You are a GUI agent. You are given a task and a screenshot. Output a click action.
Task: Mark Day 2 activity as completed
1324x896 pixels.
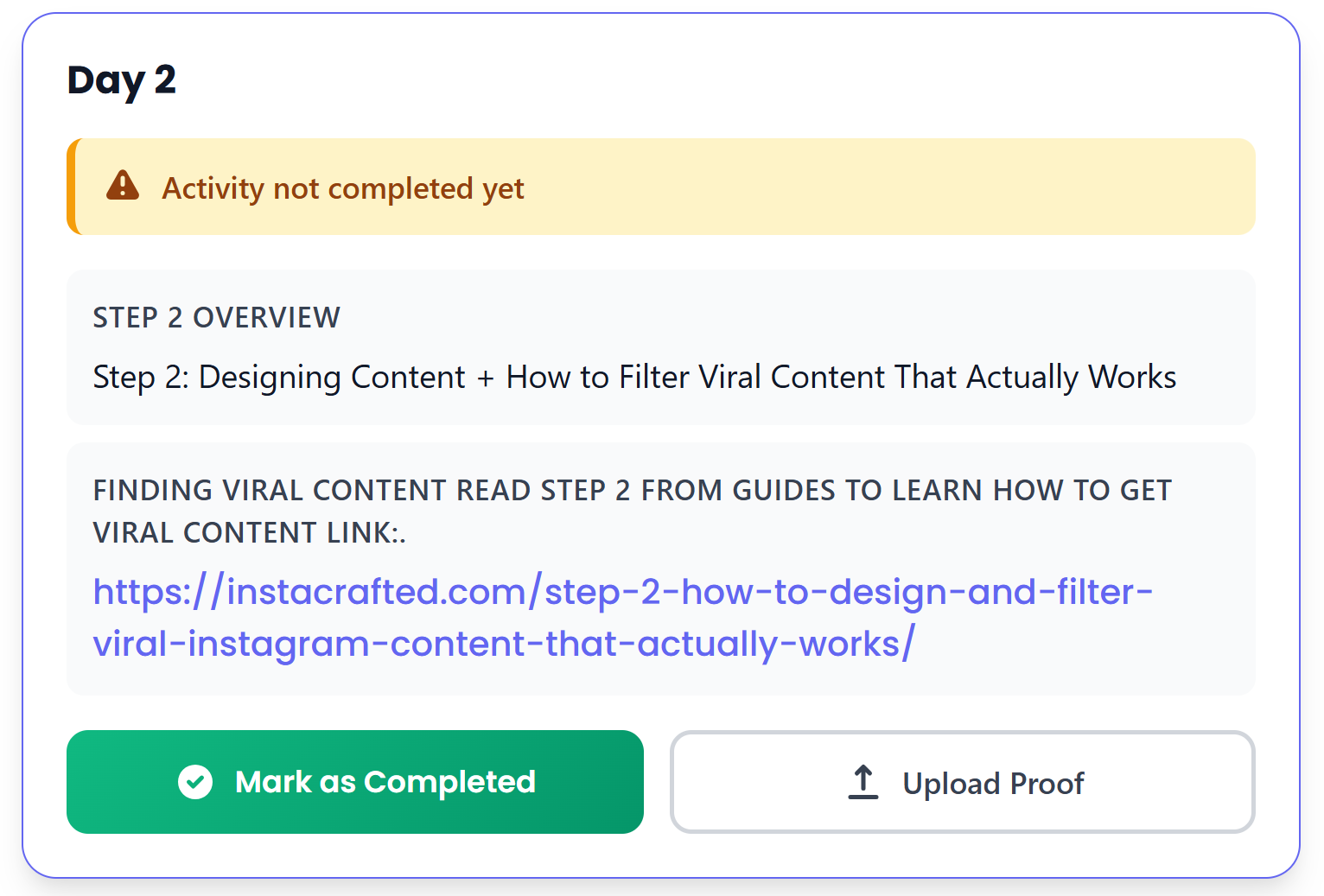(x=354, y=782)
